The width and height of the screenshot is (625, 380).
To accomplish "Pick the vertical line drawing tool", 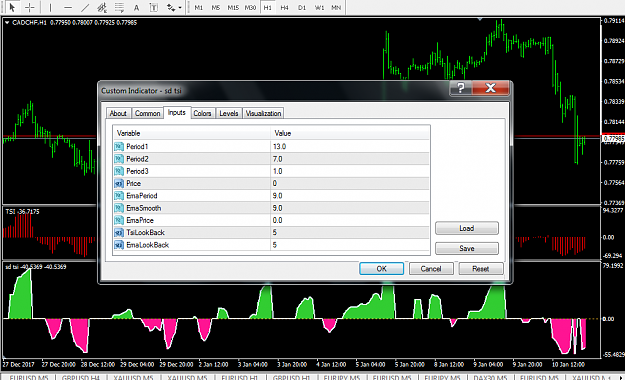I will point(50,7).
